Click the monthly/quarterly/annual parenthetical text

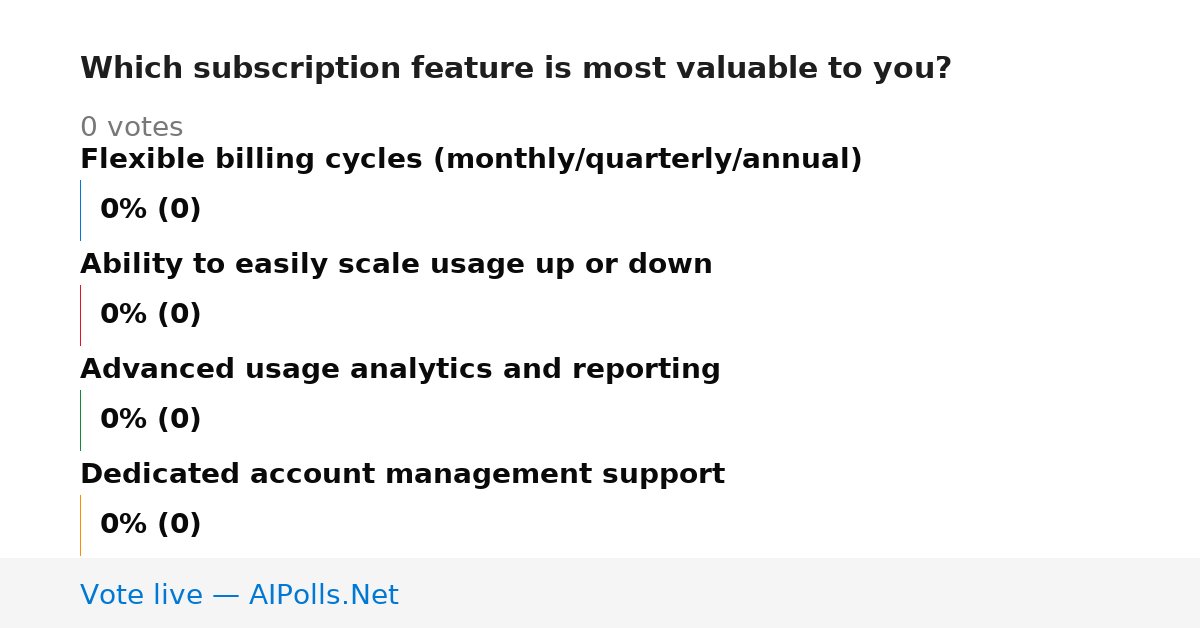point(647,160)
